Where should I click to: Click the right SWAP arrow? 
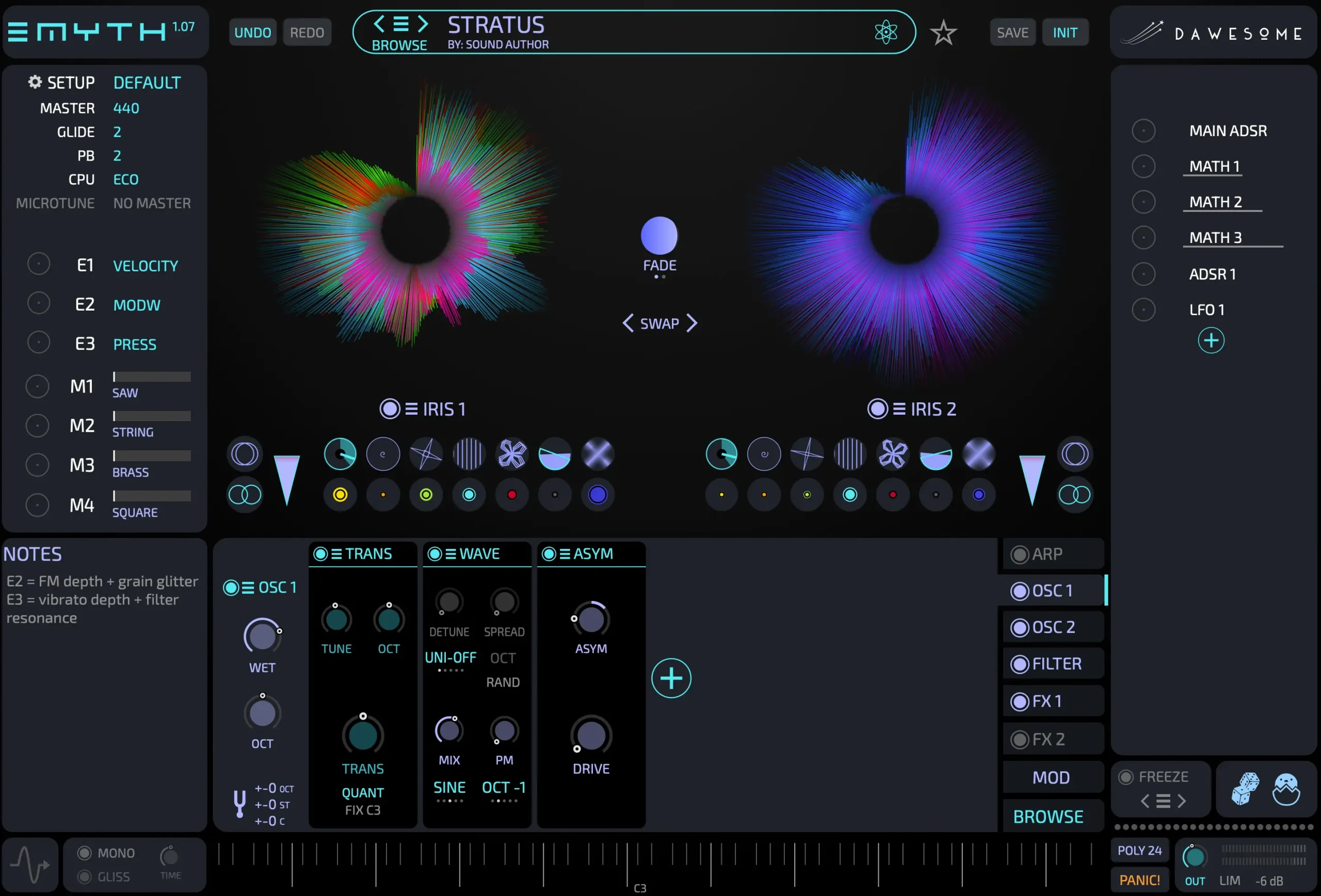[692, 323]
